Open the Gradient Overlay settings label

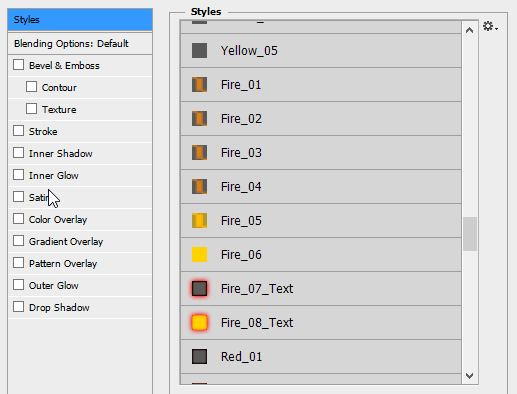pyautogui.click(x=66, y=242)
